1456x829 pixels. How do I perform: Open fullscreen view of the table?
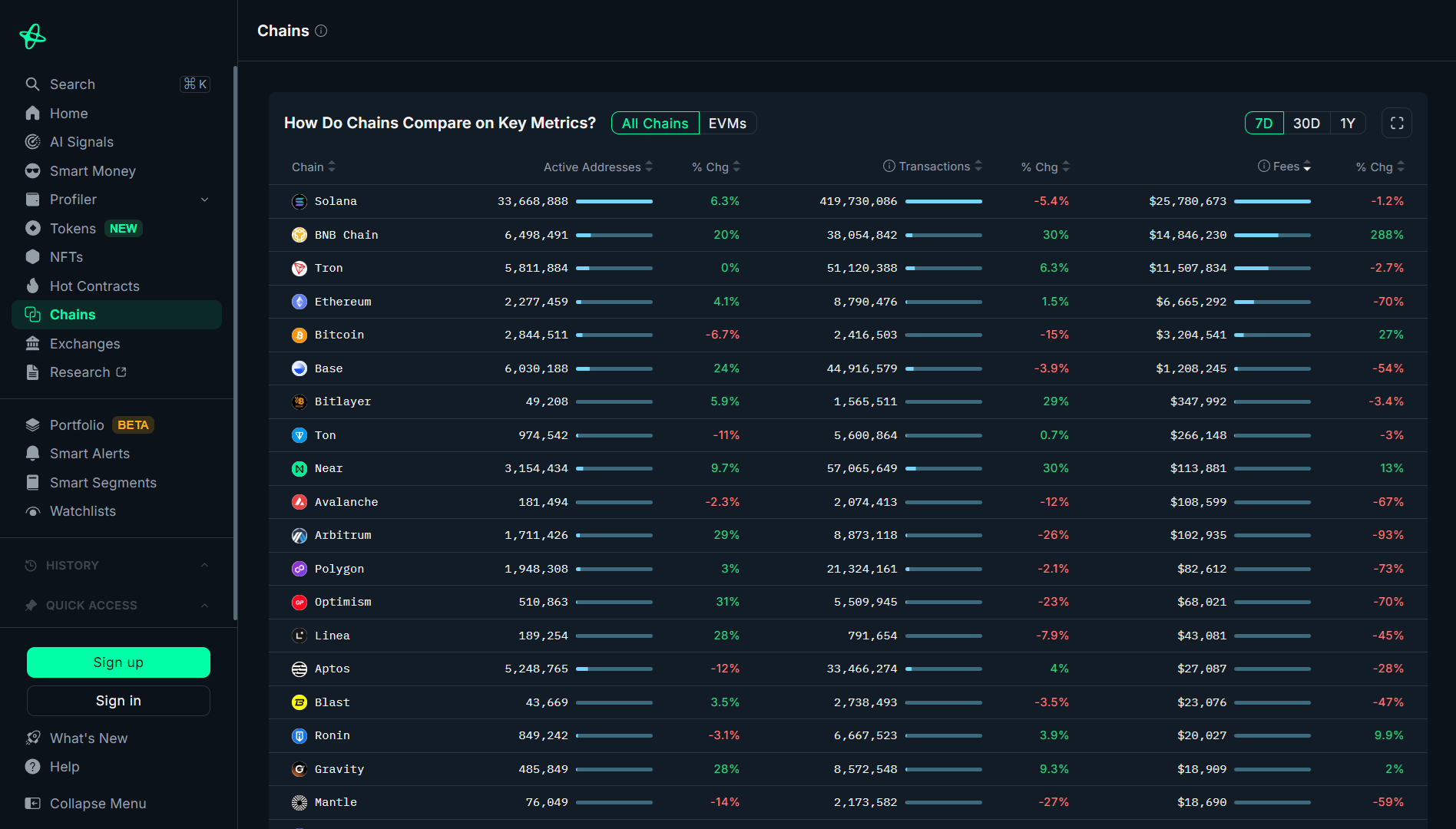[x=1397, y=123]
